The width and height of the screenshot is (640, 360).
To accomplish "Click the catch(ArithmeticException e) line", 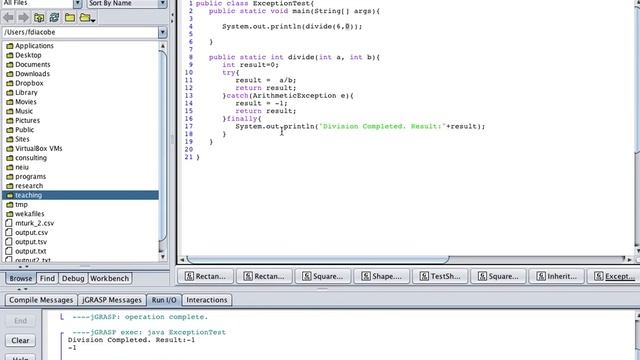I will tap(288, 96).
